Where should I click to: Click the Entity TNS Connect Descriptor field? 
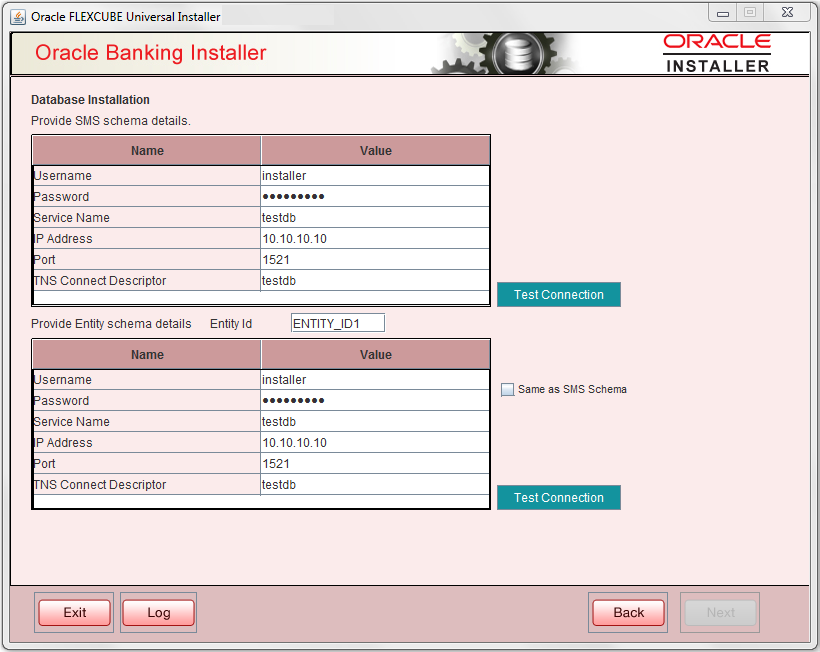(375, 484)
